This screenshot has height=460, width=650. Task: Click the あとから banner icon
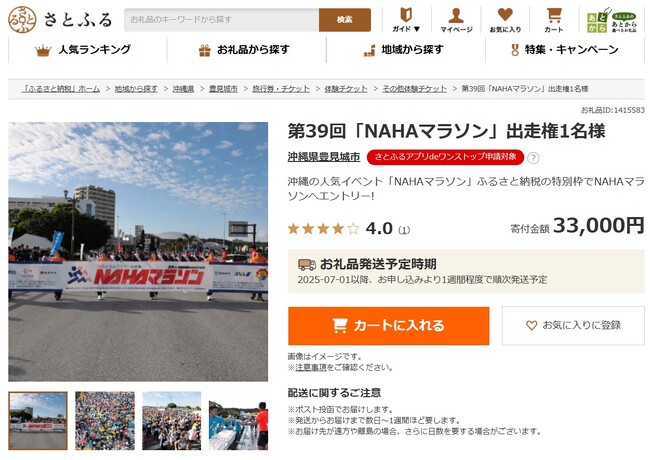[612, 20]
